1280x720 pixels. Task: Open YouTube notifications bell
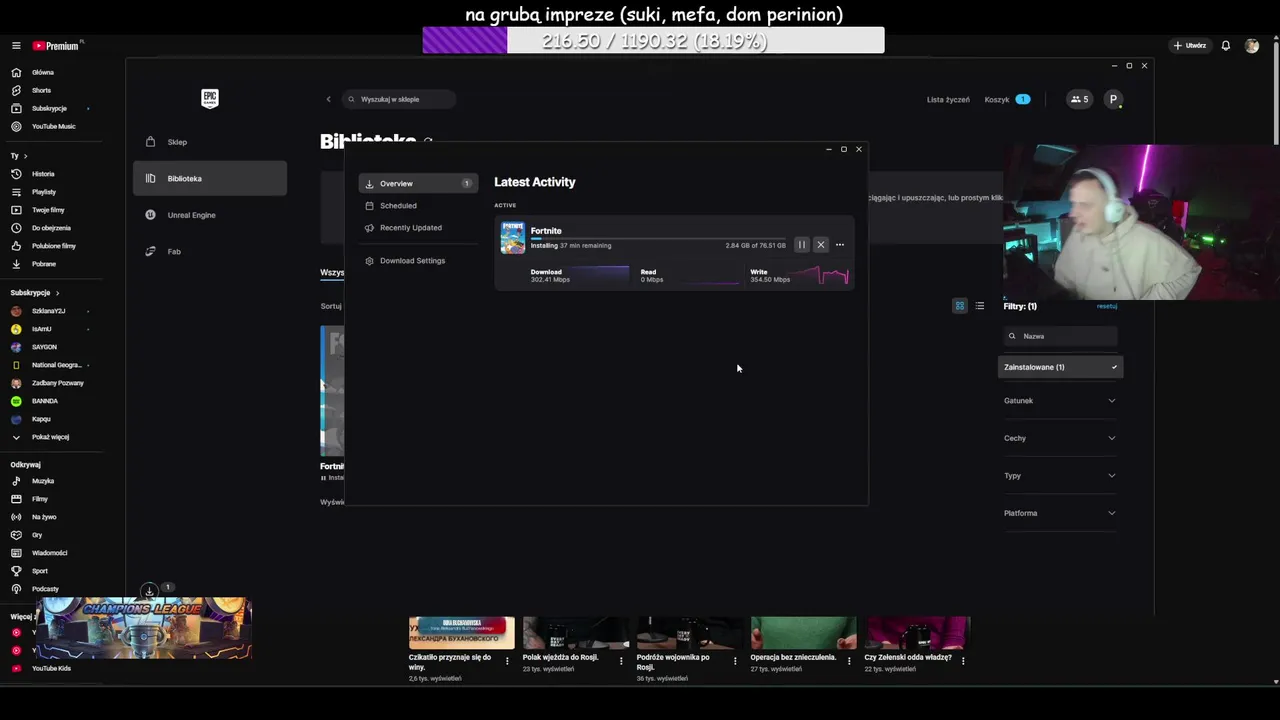pos(1225,46)
